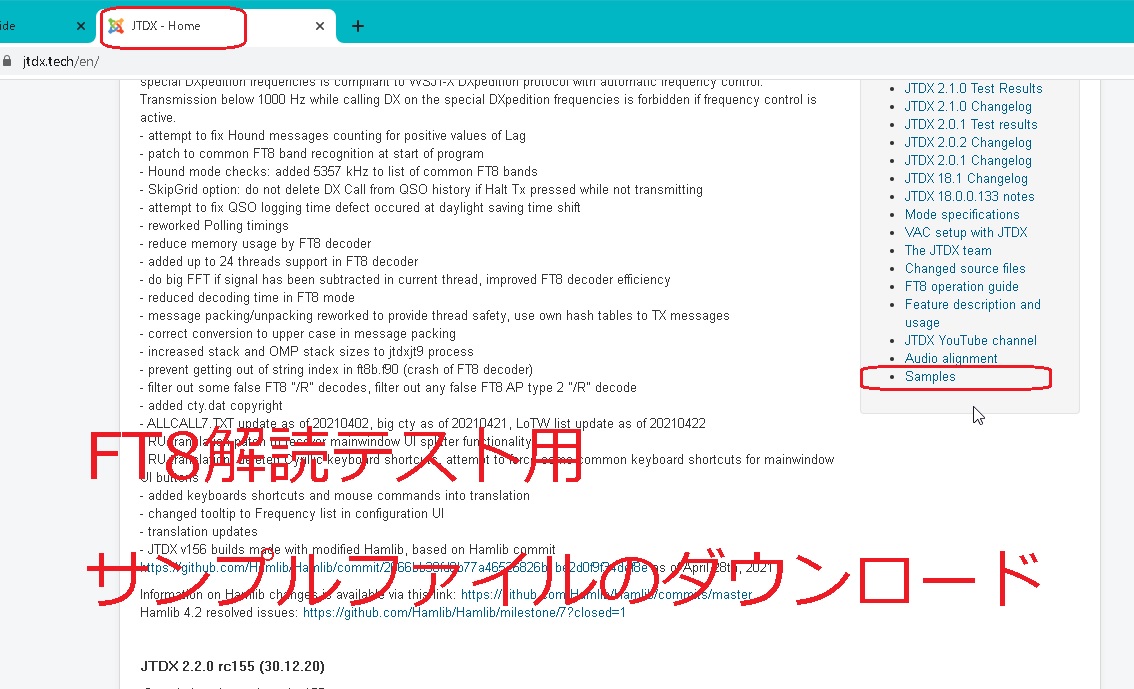Click 'increased stack and OMP stack sizes' line
This screenshot has width=1134, height=689.
pyautogui.click(x=307, y=352)
